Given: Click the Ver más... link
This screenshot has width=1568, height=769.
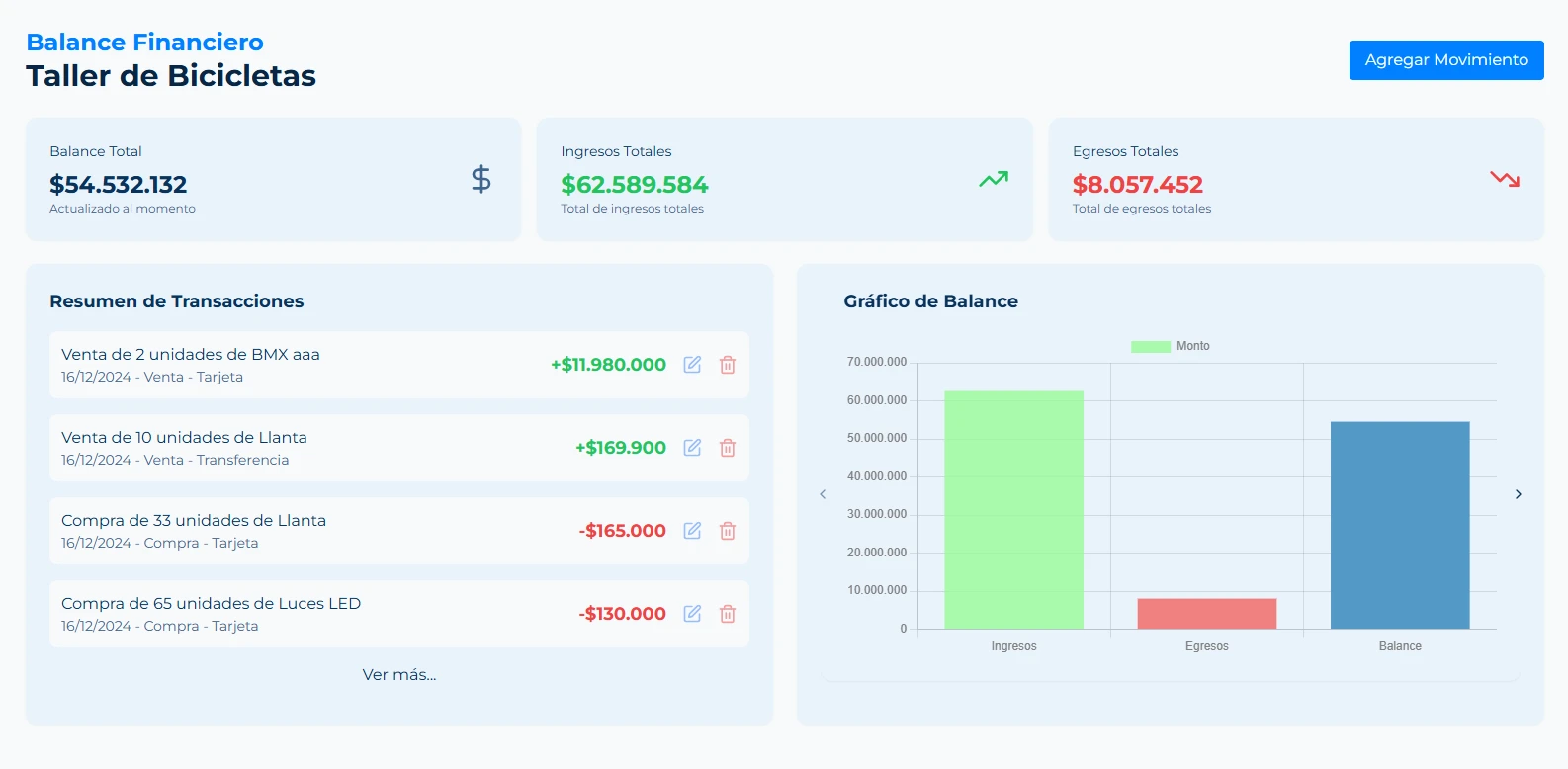Looking at the screenshot, I should click(399, 675).
